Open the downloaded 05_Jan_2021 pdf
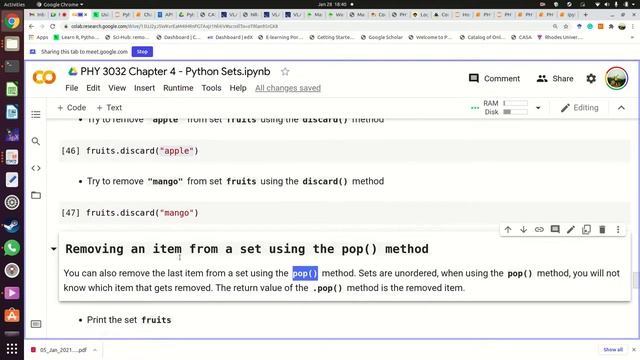640x360 pixels. (x=59, y=350)
